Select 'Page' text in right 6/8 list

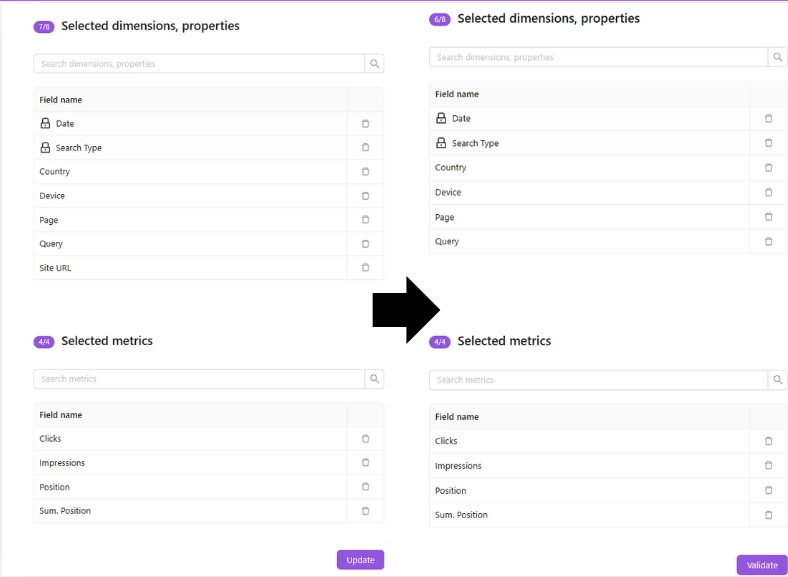pyautogui.click(x=445, y=217)
